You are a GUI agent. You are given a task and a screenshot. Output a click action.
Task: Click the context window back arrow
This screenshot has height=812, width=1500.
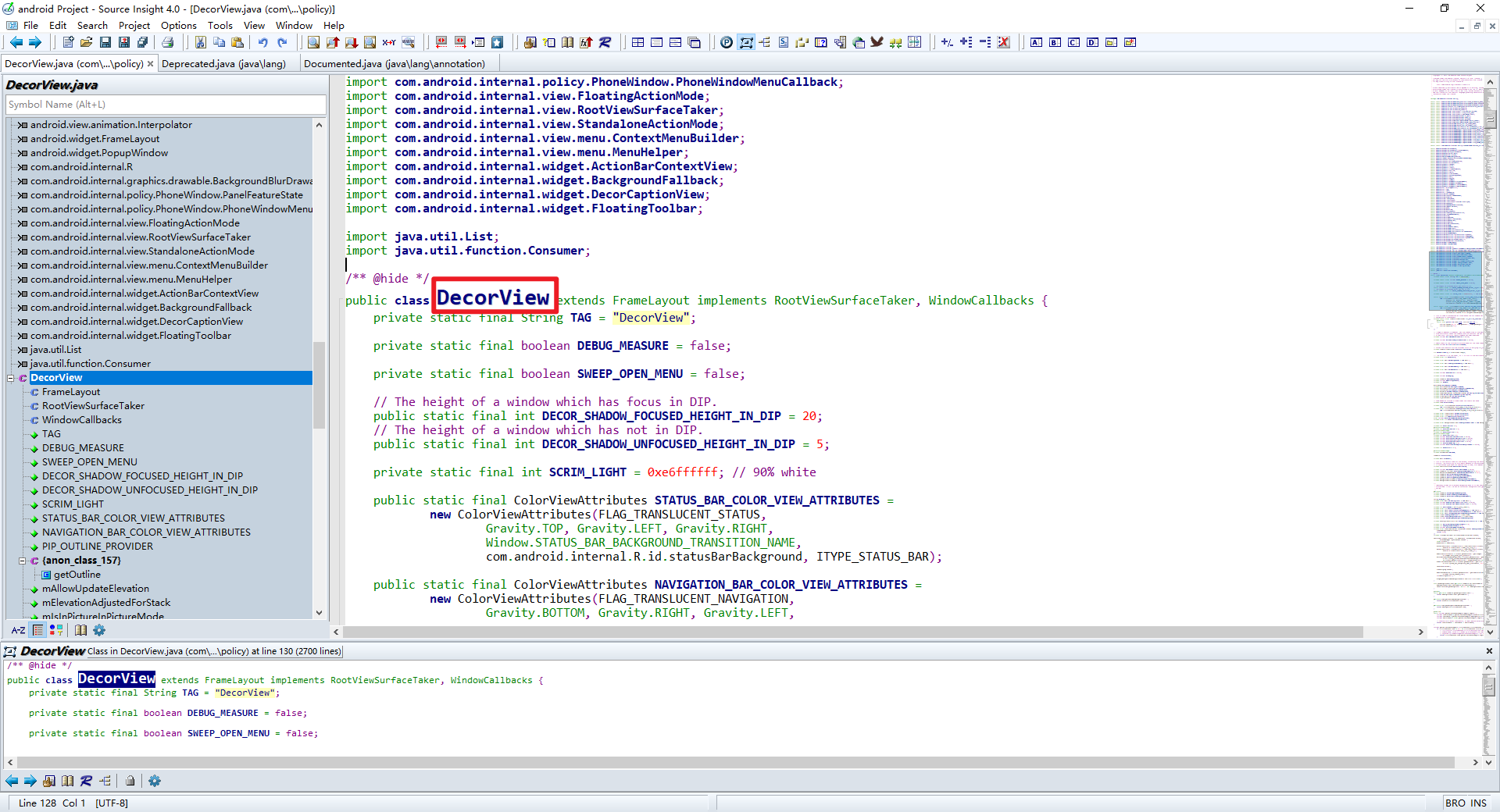12,781
